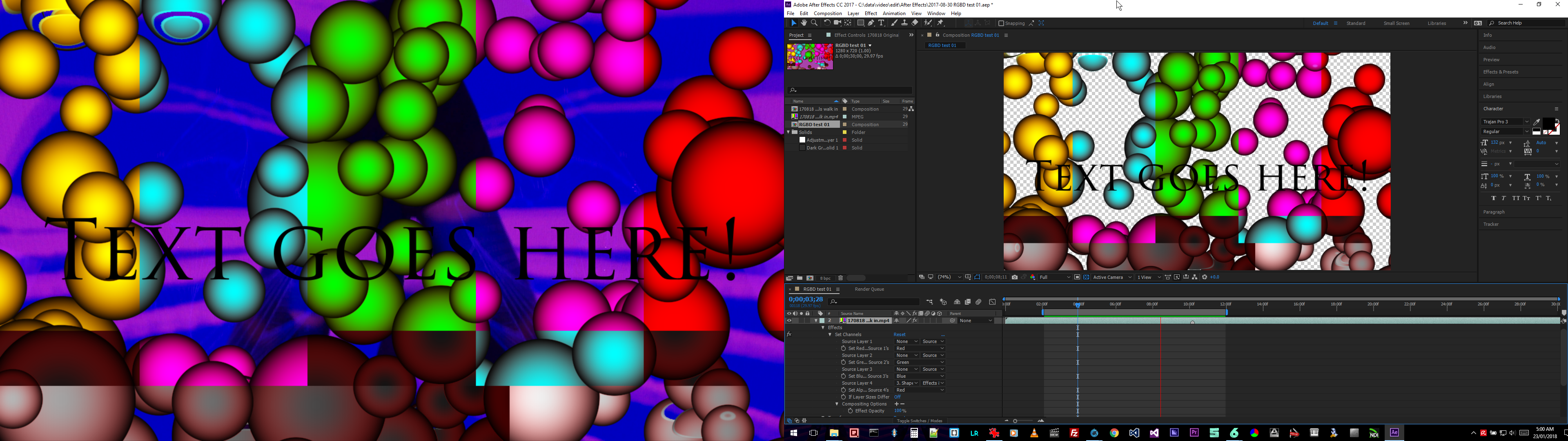The width and height of the screenshot is (1568, 441).
Task: Select the Puppet Pin tool
Action: tap(940, 23)
